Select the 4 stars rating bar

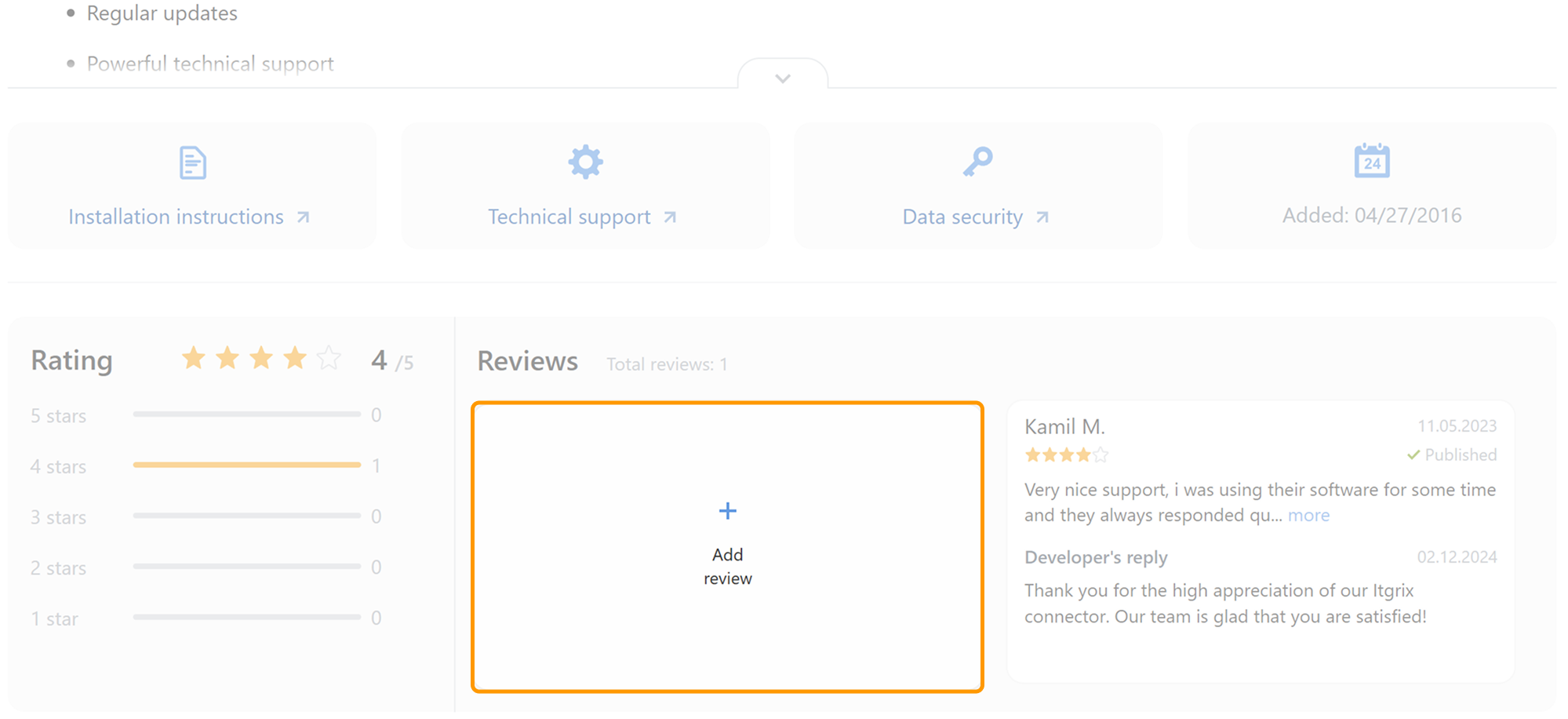pos(246,465)
